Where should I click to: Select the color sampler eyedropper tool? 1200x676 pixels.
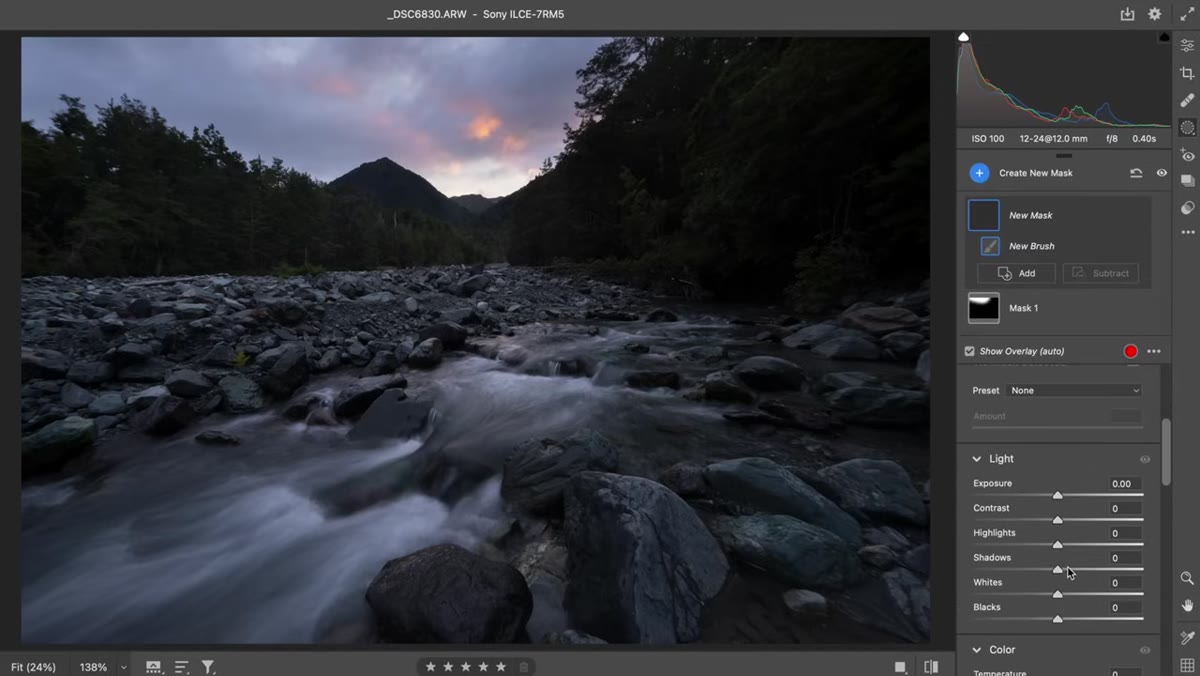click(1187, 638)
